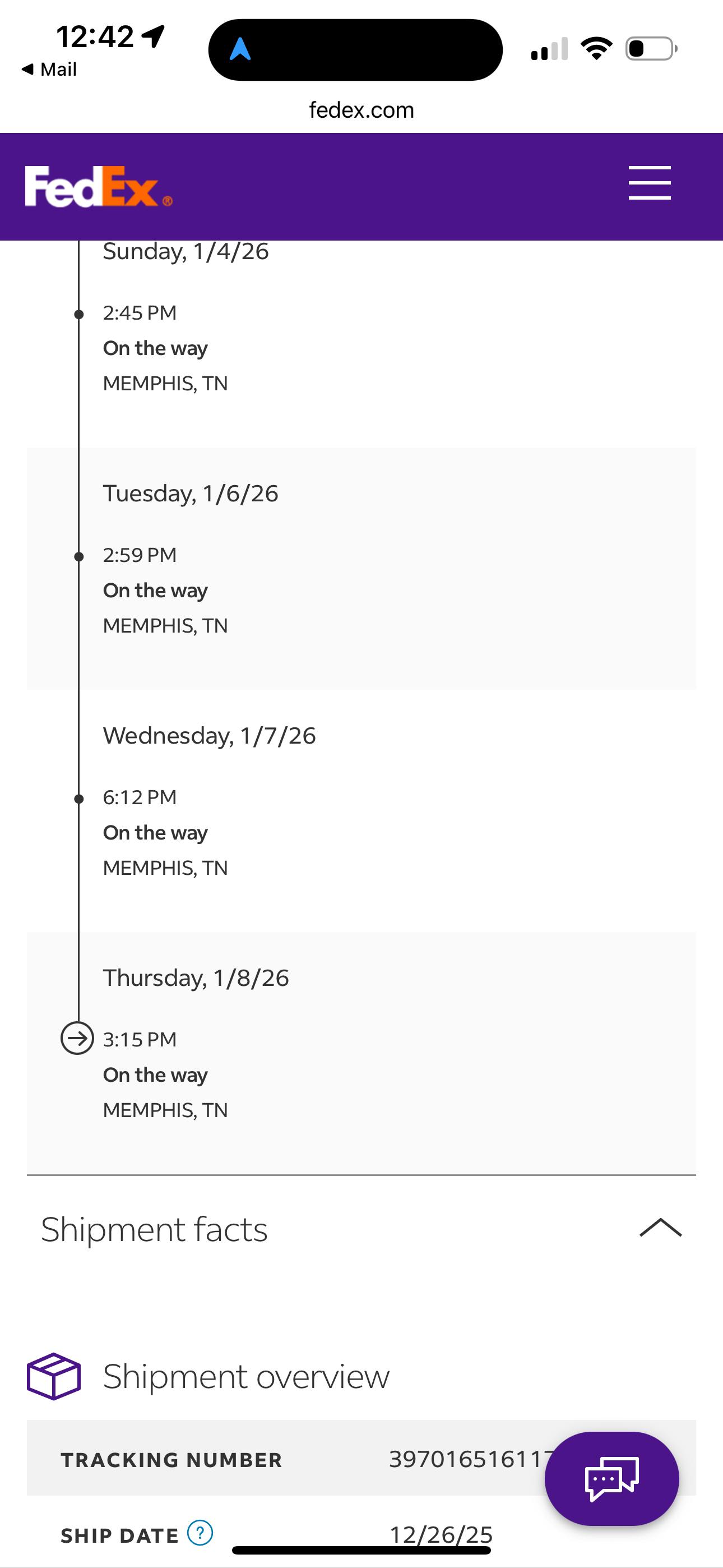Select the Wednesday 6:12 PM timeline dot
723x1568 pixels.
pos(78,799)
